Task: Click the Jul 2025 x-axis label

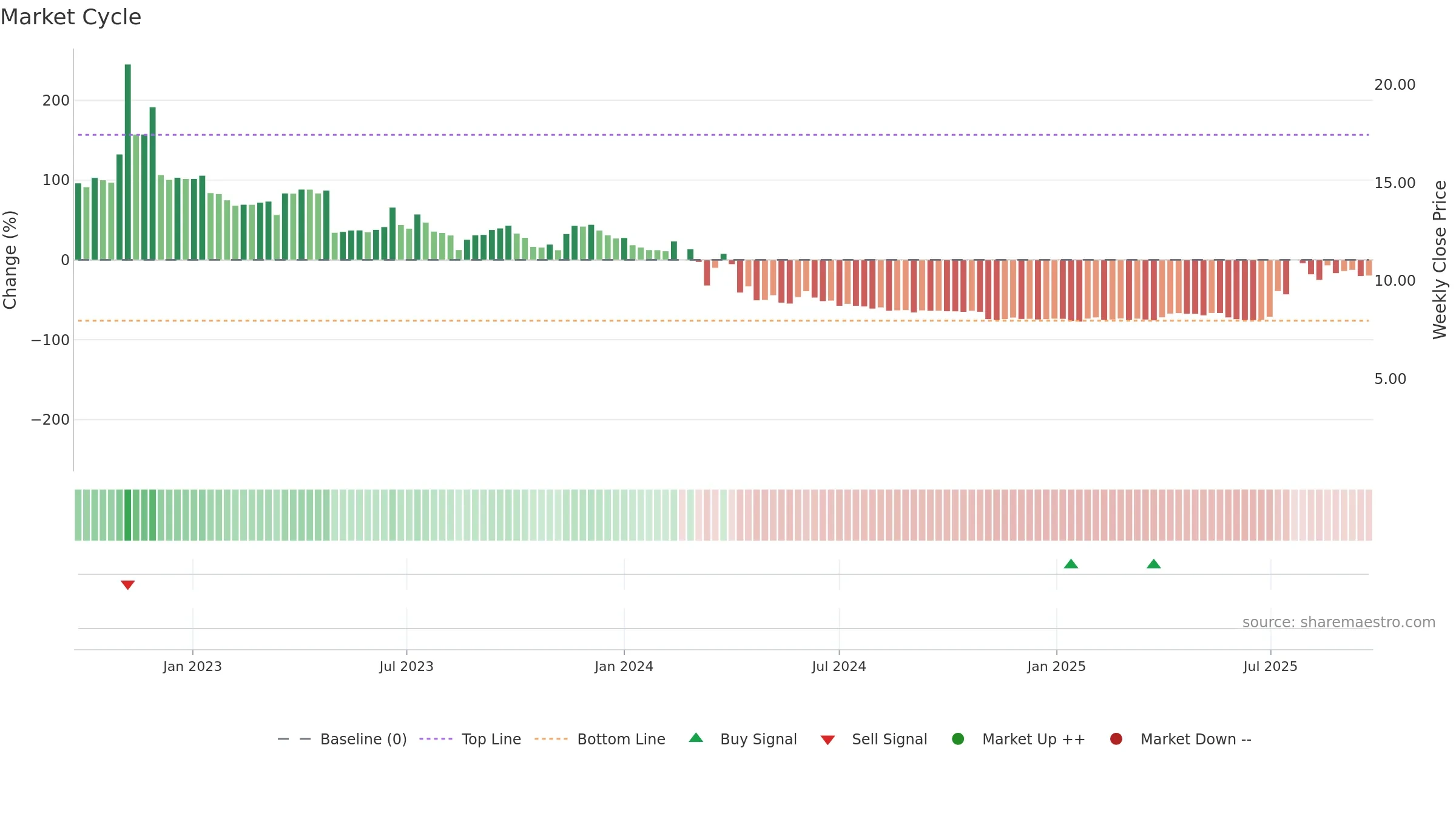Action: pyautogui.click(x=1270, y=667)
